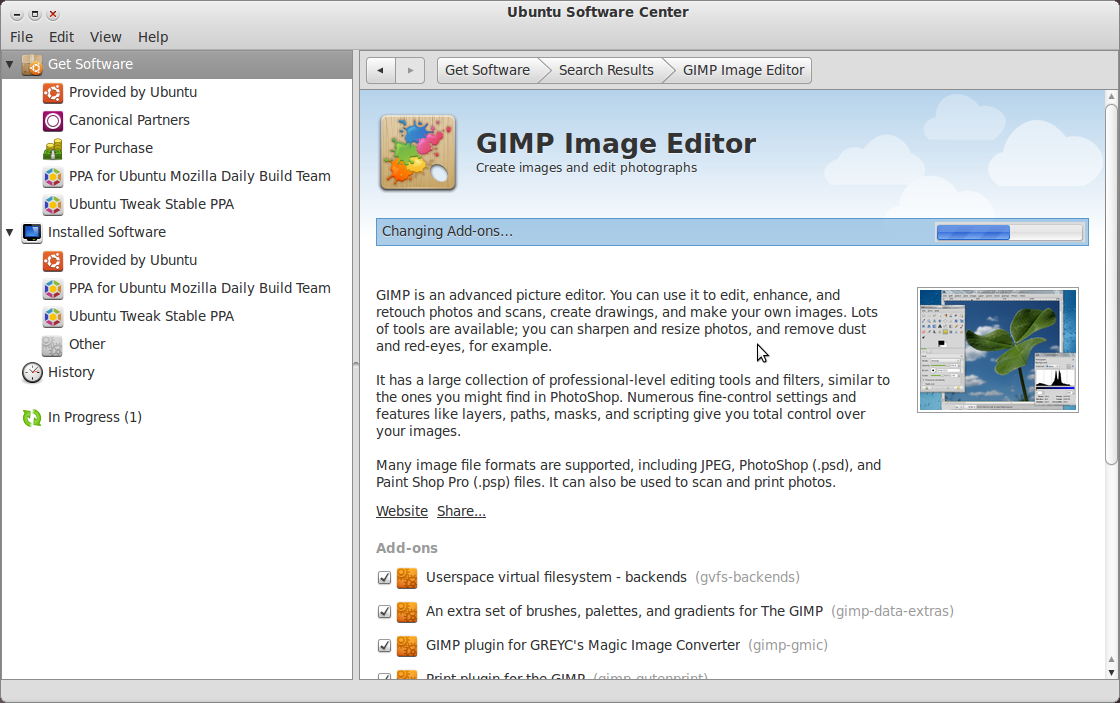Image resolution: width=1120 pixels, height=703 pixels.
Task: Click the Ubuntu icon under Get Software
Action: [53, 92]
